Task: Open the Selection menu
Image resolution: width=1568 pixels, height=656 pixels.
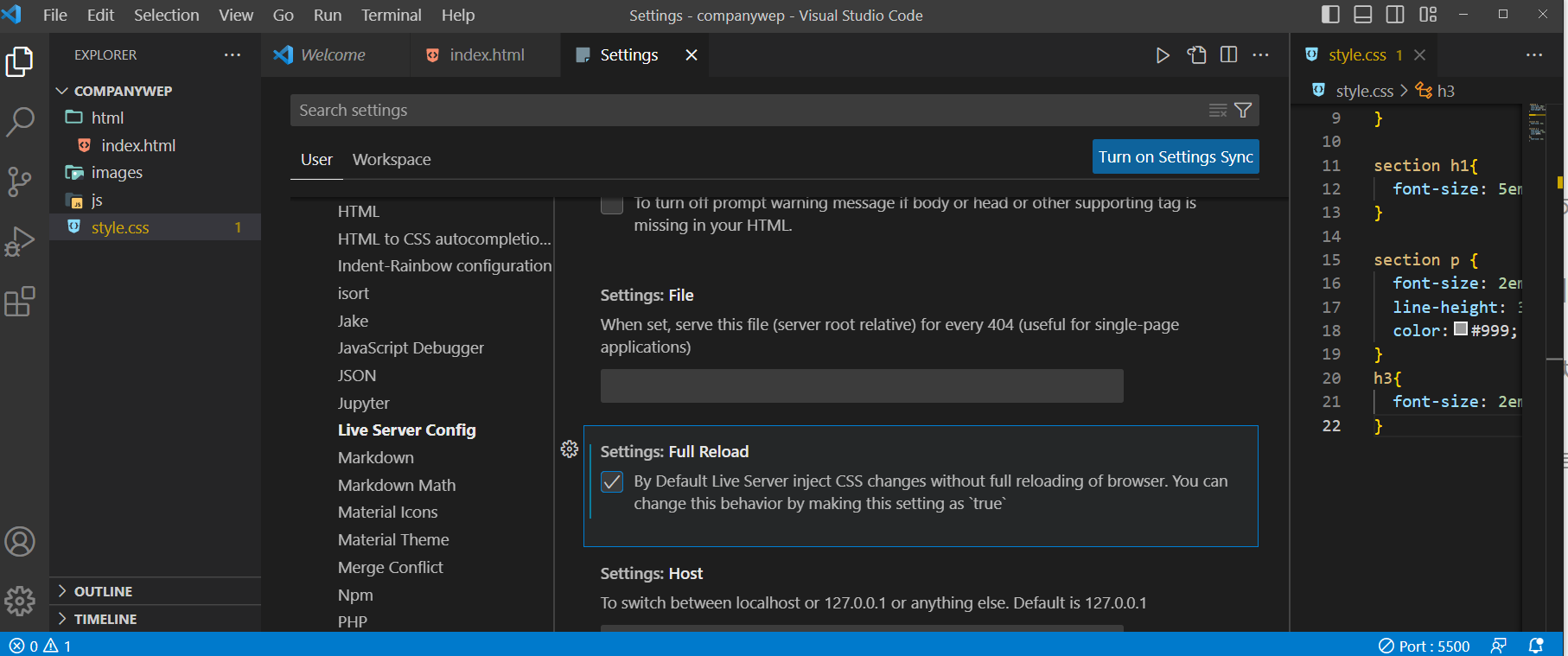Action: (x=166, y=15)
